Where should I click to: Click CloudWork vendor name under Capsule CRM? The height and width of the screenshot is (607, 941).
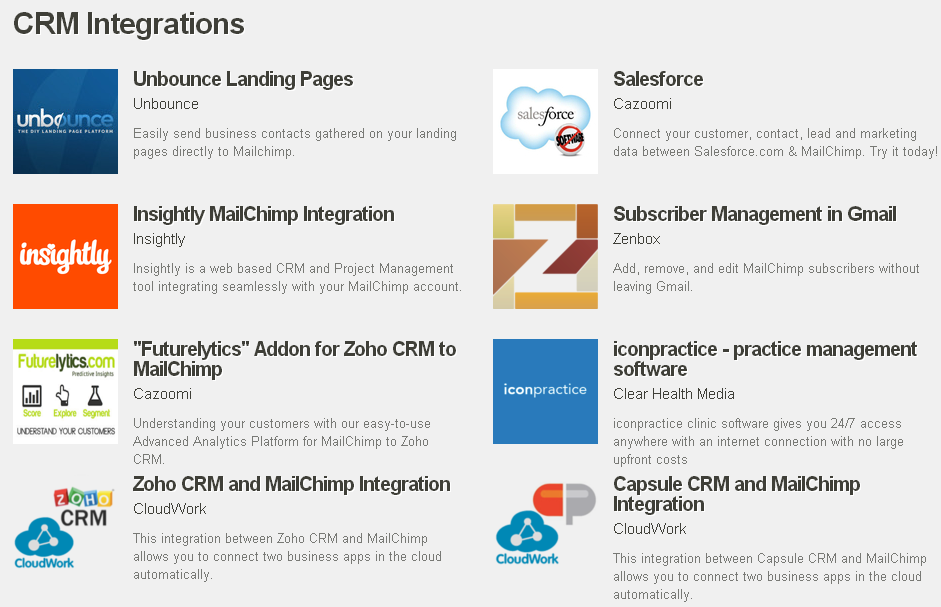pyautogui.click(x=650, y=529)
